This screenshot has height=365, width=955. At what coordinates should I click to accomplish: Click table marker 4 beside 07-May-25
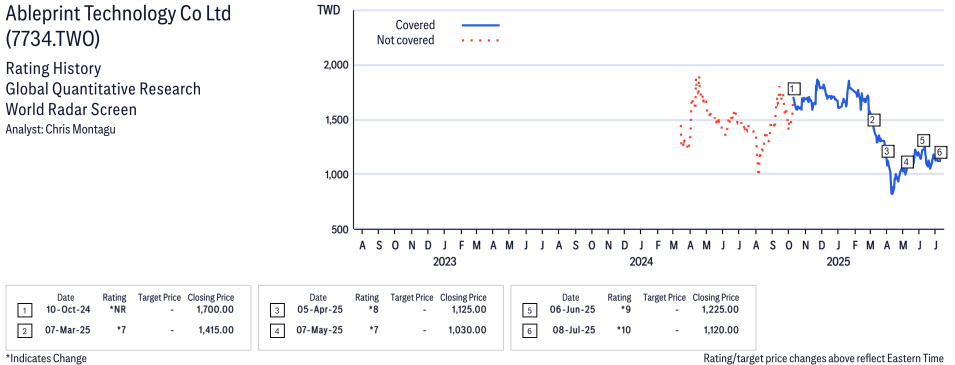(277, 330)
